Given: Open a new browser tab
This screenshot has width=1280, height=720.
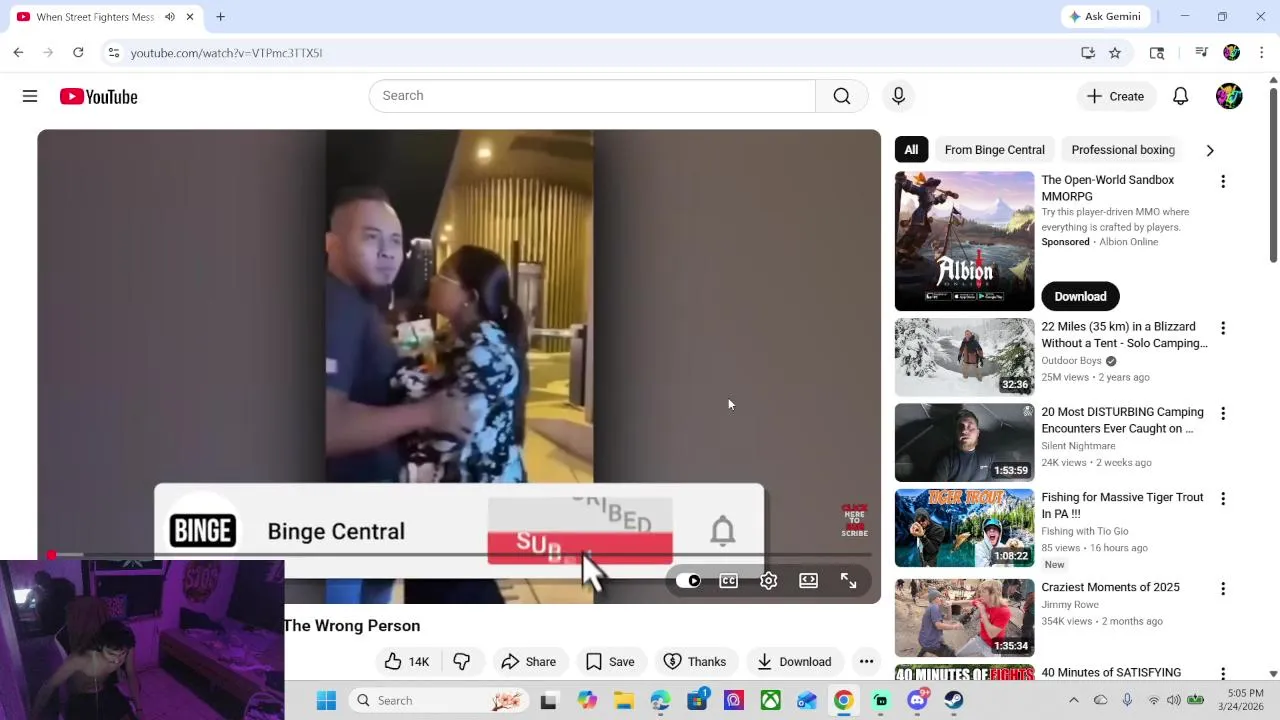Looking at the screenshot, I should point(220,17).
